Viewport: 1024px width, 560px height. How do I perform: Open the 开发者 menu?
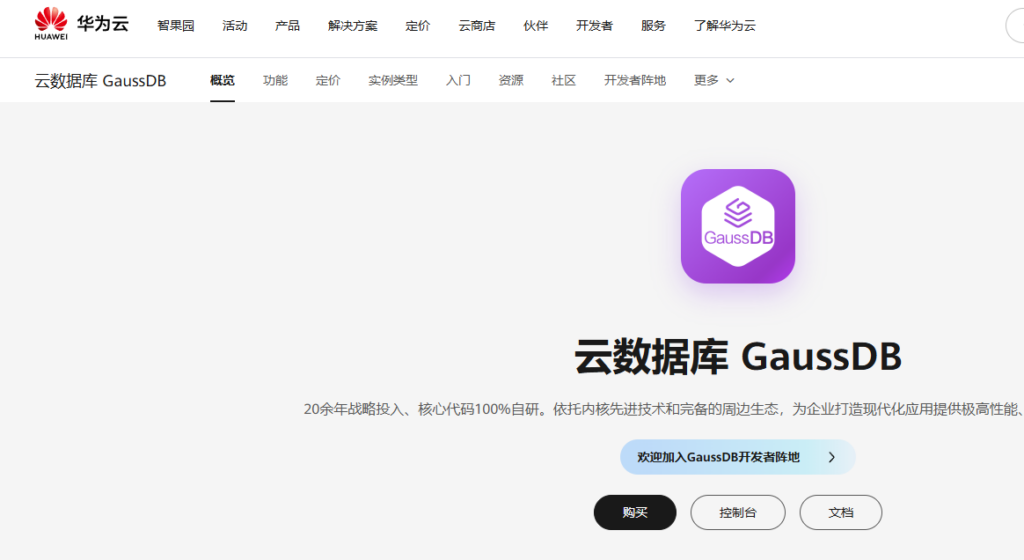pos(594,25)
